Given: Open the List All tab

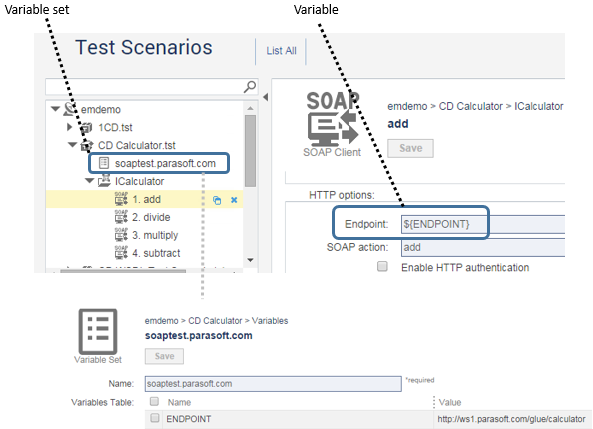Looking at the screenshot, I should pos(281,51).
